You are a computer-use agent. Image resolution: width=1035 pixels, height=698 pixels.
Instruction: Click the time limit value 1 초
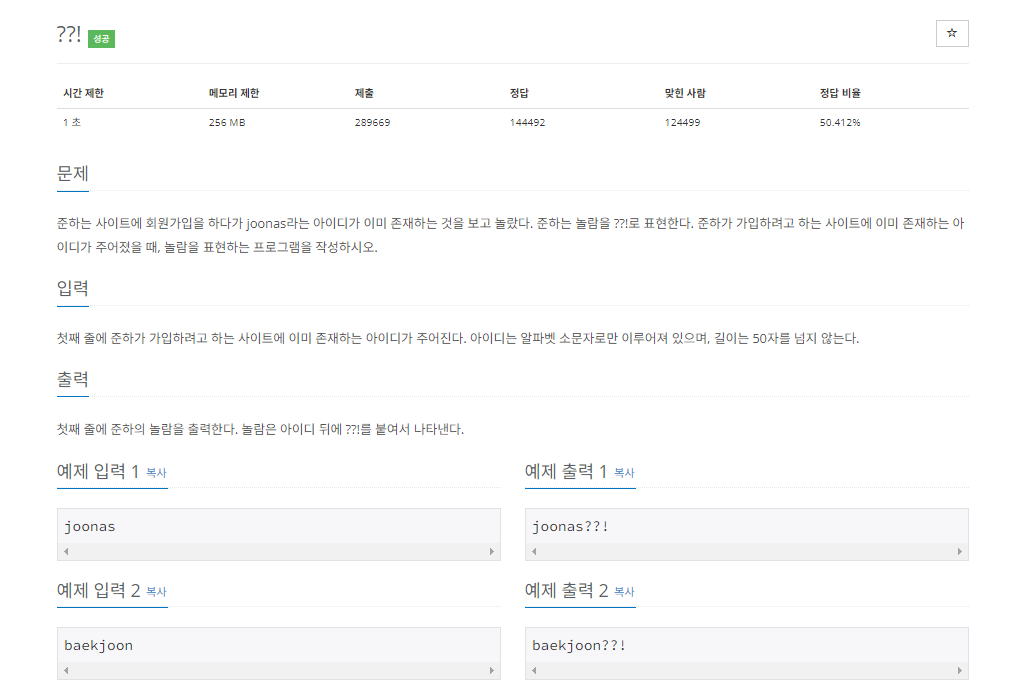point(72,122)
